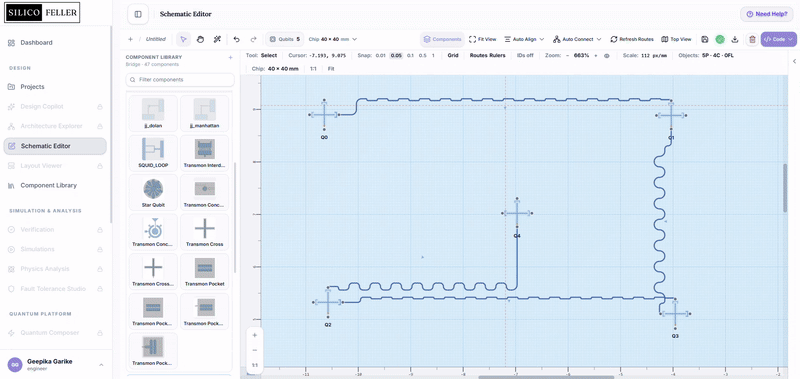The width and height of the screenshot is (800, 379).
Task: Create new design with plus icon
Action: click(x=130, y=39)
